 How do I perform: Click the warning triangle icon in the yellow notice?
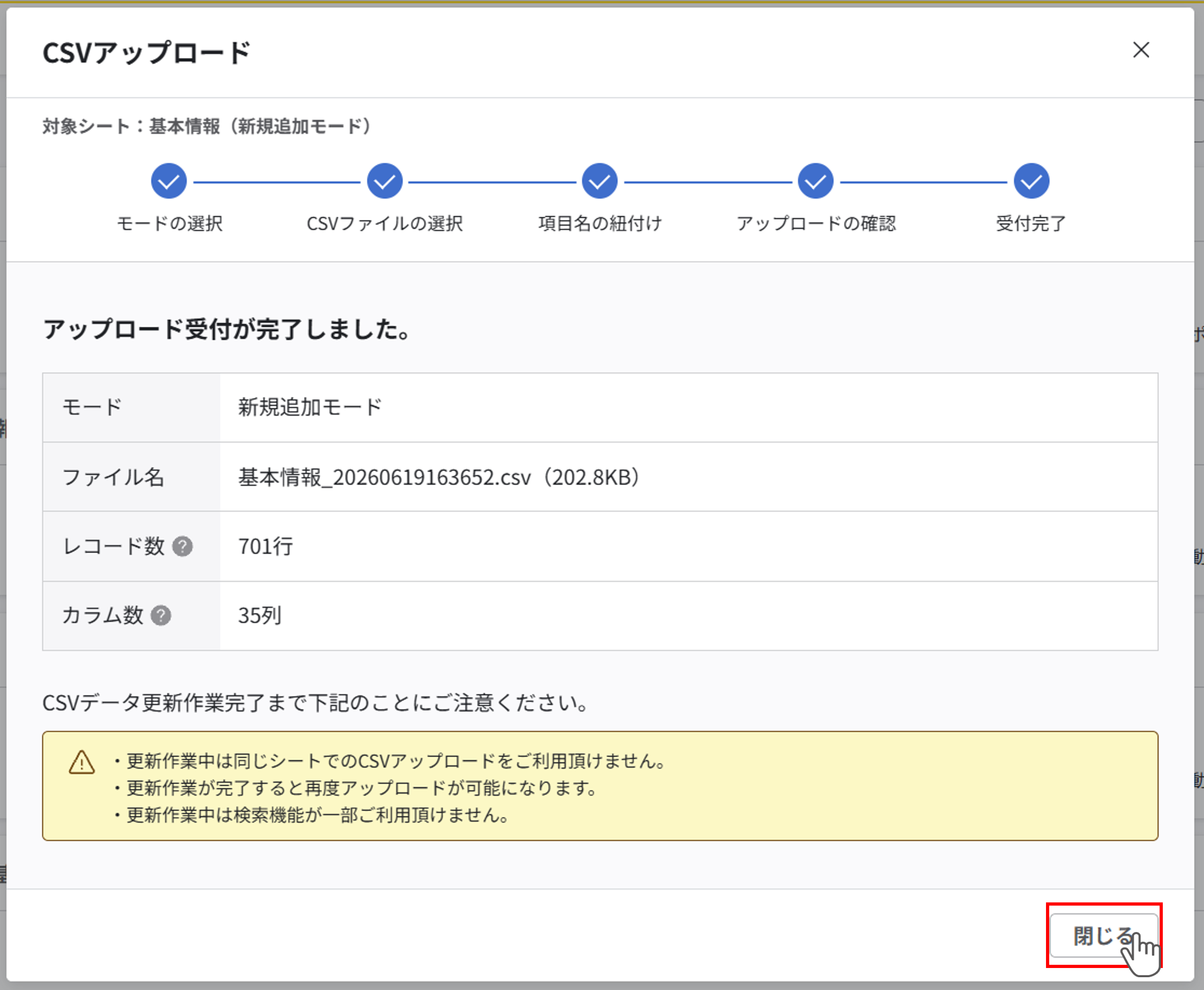(82, 762)
